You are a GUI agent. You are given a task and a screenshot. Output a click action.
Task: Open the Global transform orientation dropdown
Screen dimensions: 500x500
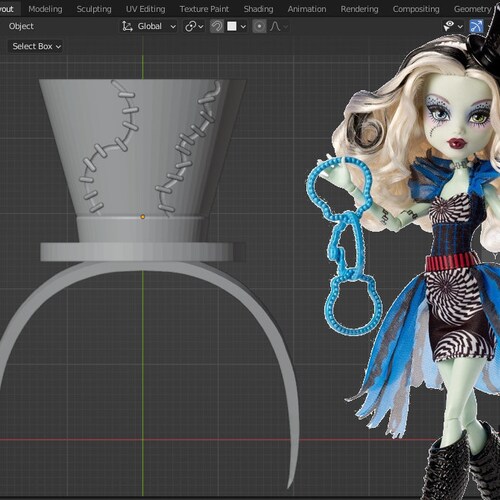pyautogui.click(x=148, y=26)
